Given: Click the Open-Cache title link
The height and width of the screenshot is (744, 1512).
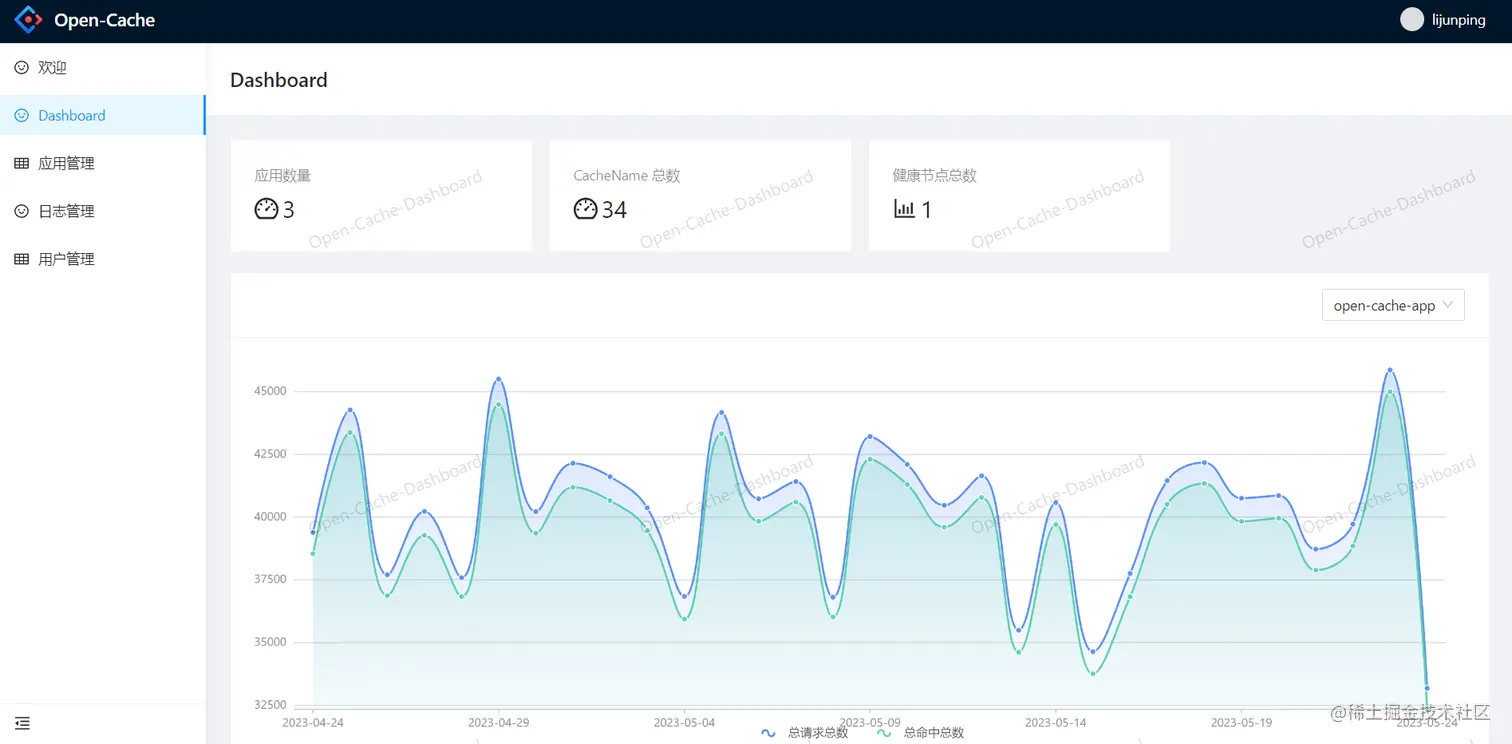Looking at the screenshot, I should click(105, 20).
